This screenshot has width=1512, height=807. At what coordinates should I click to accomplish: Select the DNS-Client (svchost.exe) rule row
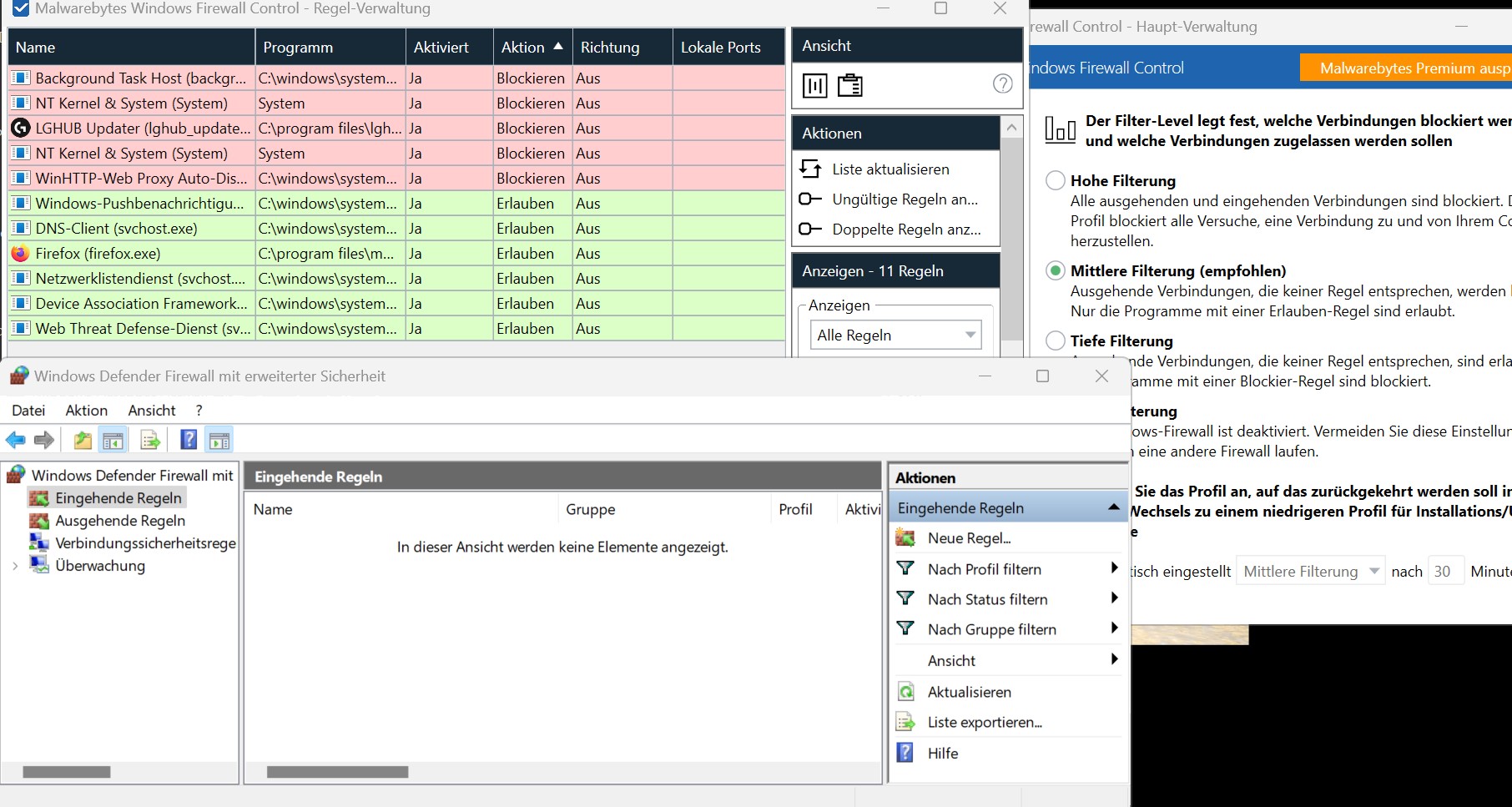(396, 228)
